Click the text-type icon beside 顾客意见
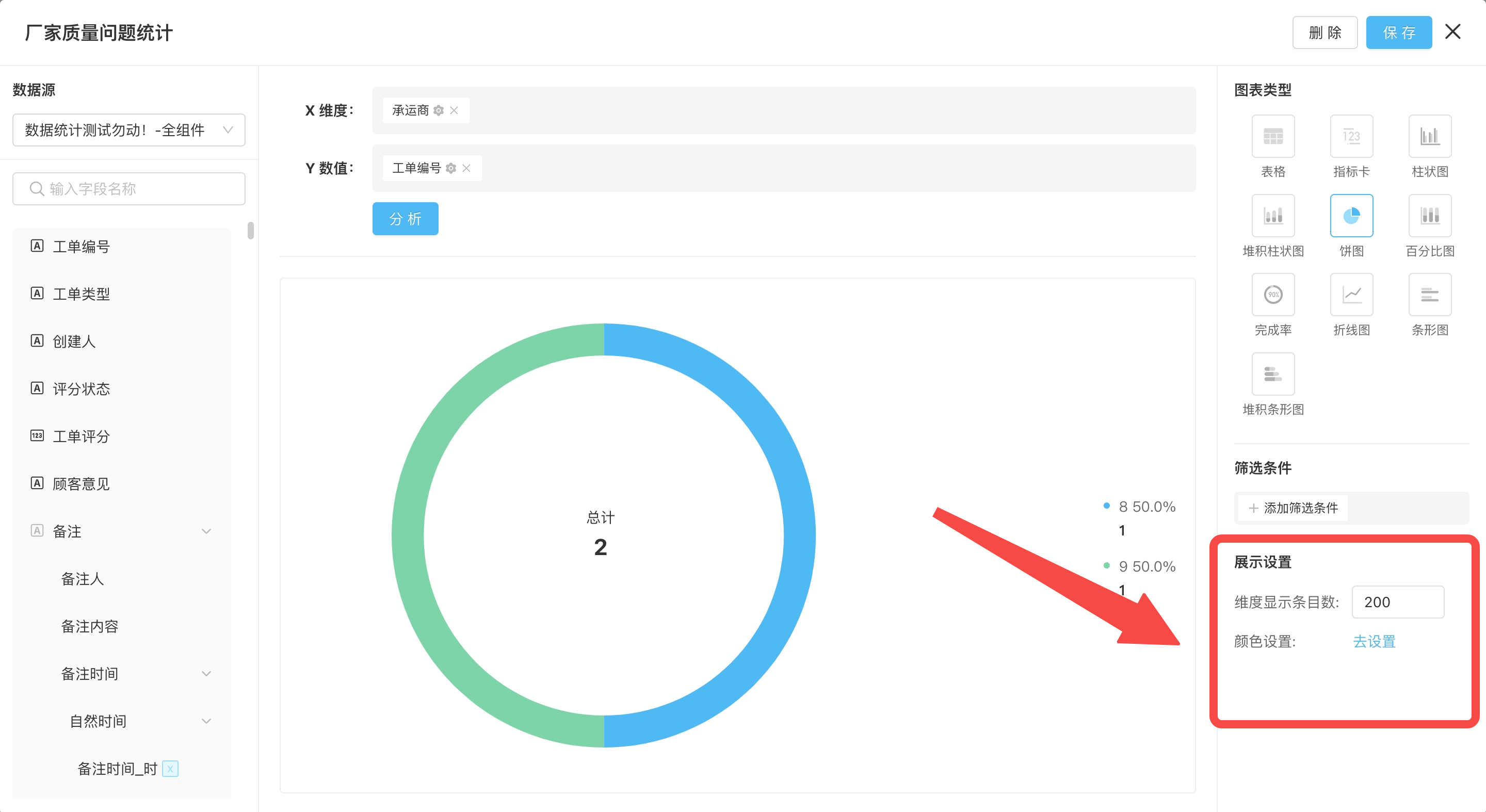Image resolution: width=1486 pixels, height=812 pixels. [x=37, y=483]
